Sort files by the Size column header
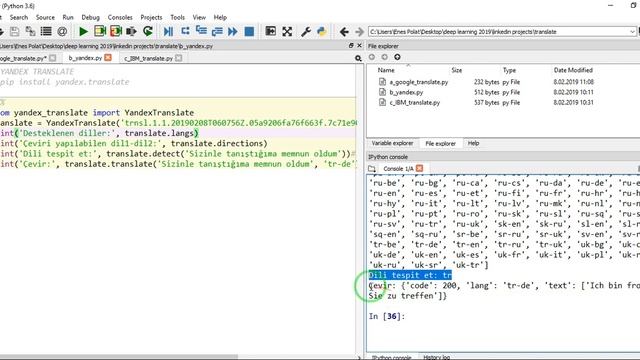This screenshot has height=360, width=640. 457,70
